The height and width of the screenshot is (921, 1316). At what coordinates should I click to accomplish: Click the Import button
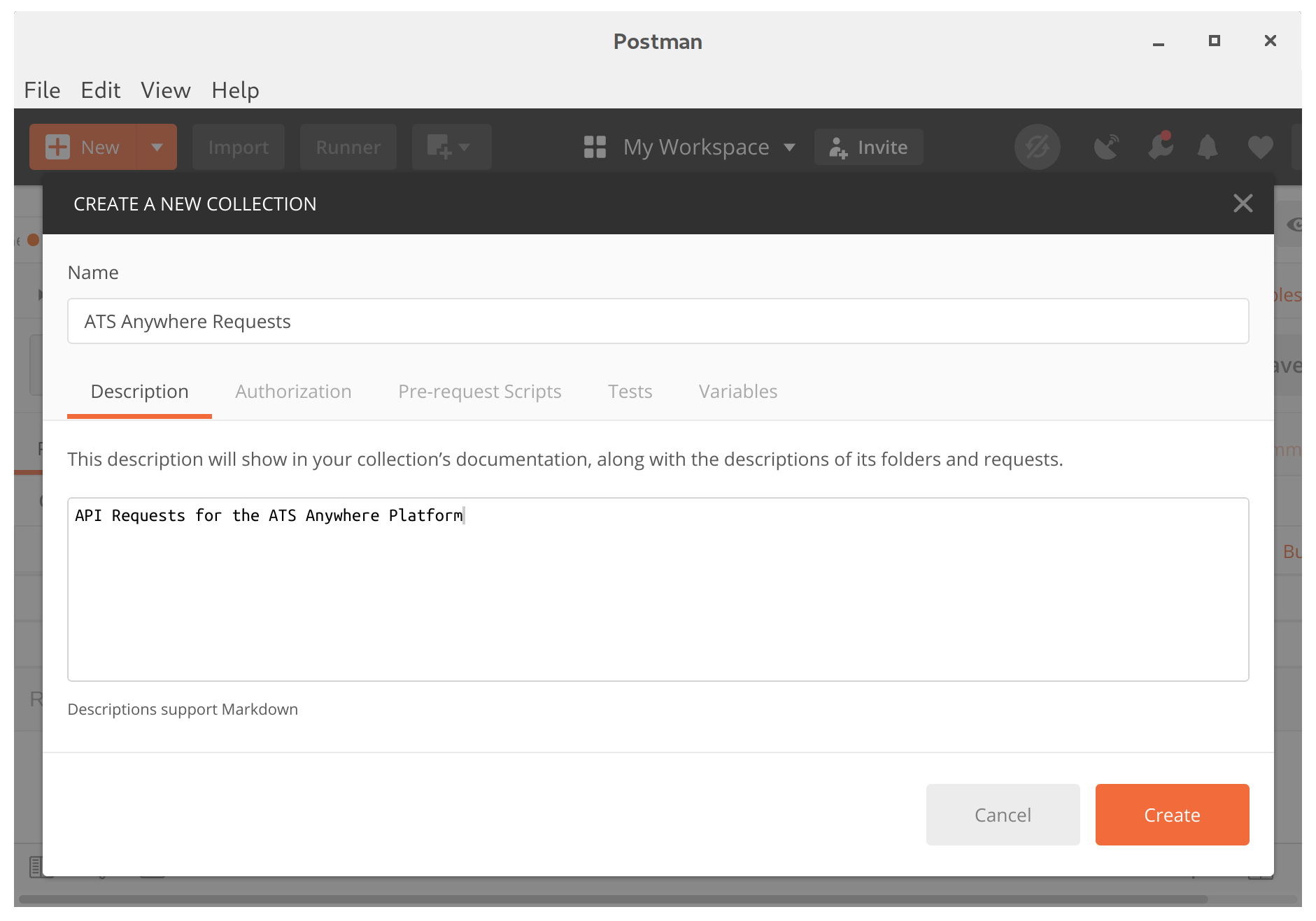point(239,147)
